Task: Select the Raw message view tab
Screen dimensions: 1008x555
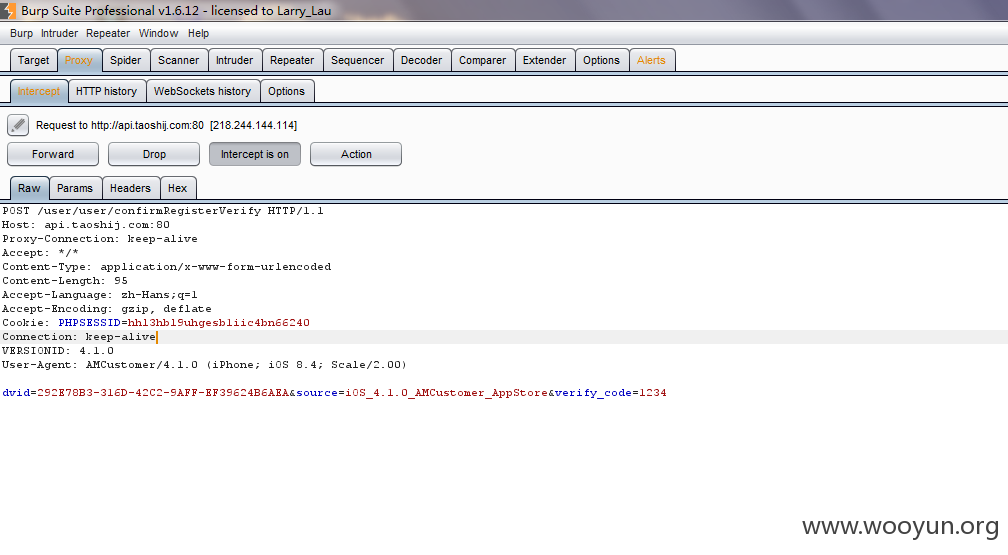Action: 29,188
